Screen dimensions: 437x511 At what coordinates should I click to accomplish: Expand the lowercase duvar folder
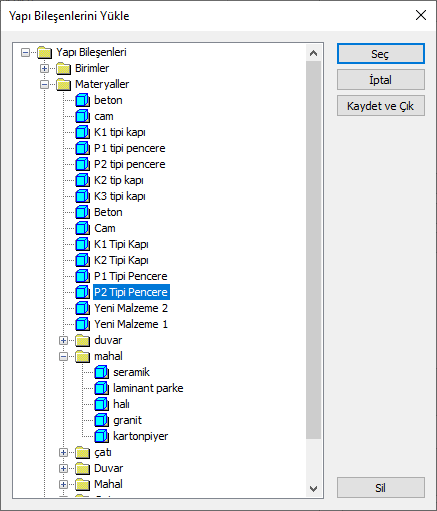pos(63,340)
